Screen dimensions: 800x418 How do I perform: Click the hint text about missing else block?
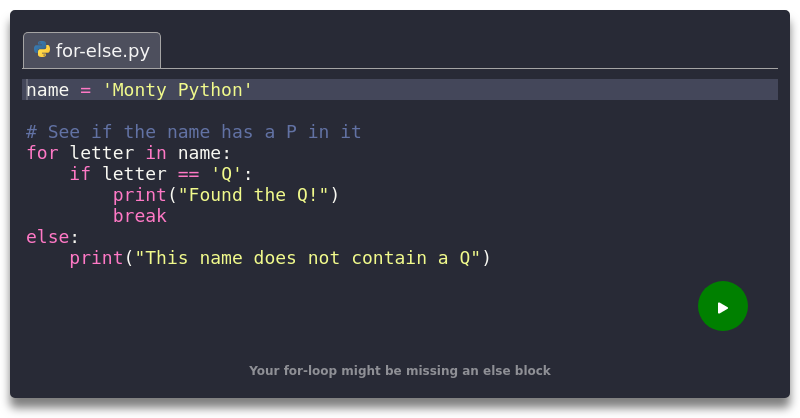click(400, 371)
